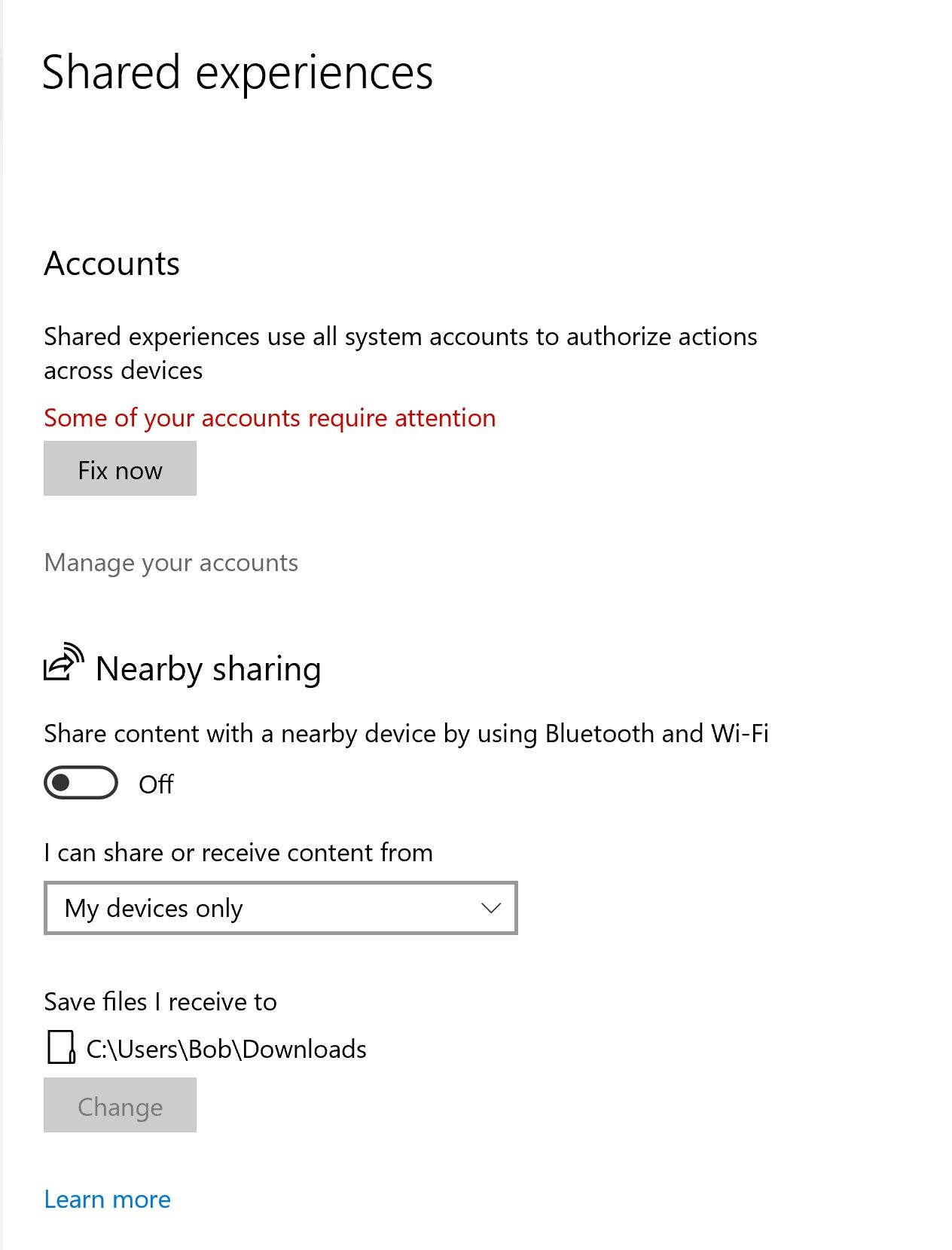
Task: Click the Change button for save location
Action: tap(120, 1105)
